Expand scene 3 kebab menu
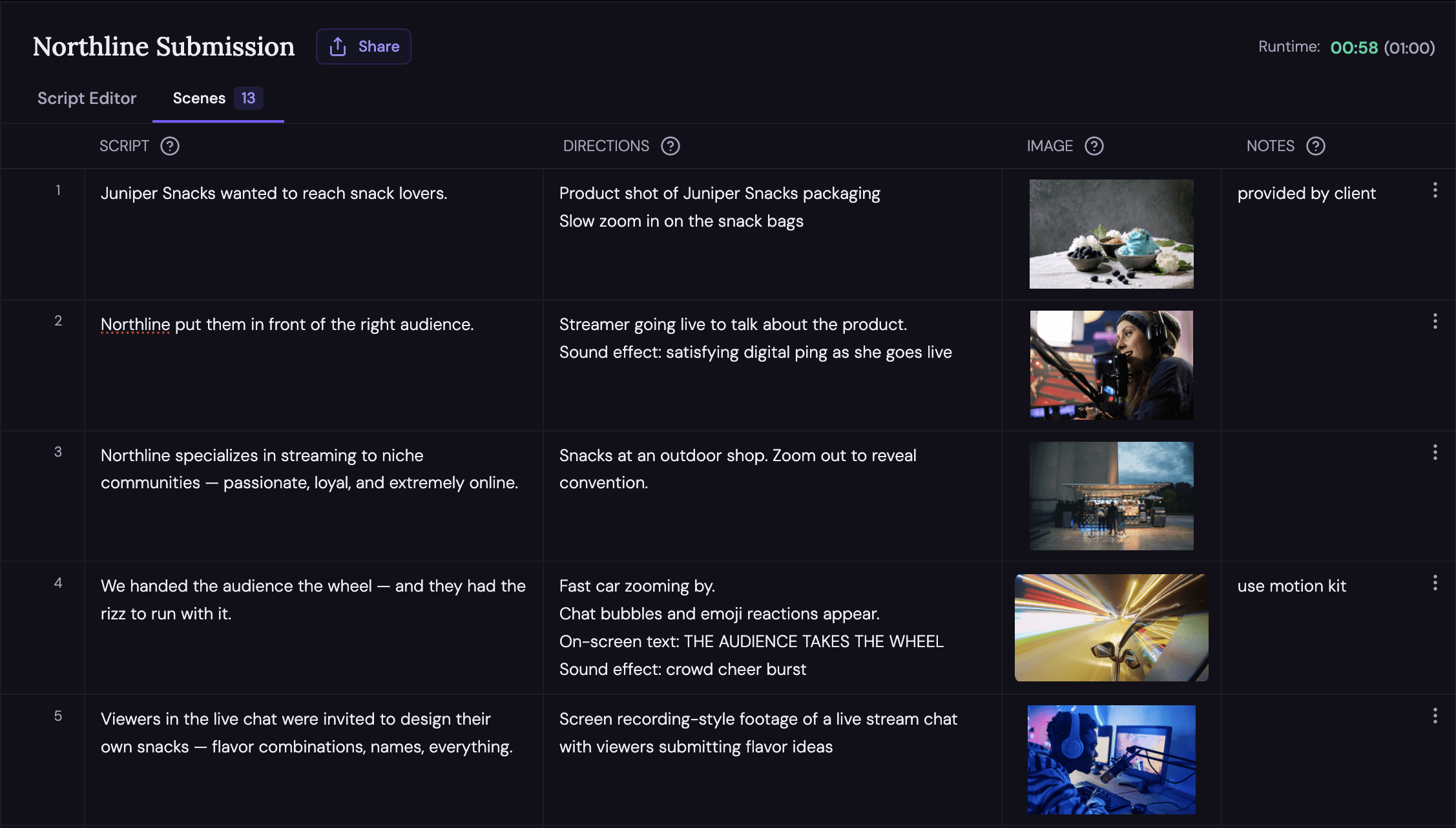Image resolution: width=1456 pixels, height=828 pixels. point(1435,452)
